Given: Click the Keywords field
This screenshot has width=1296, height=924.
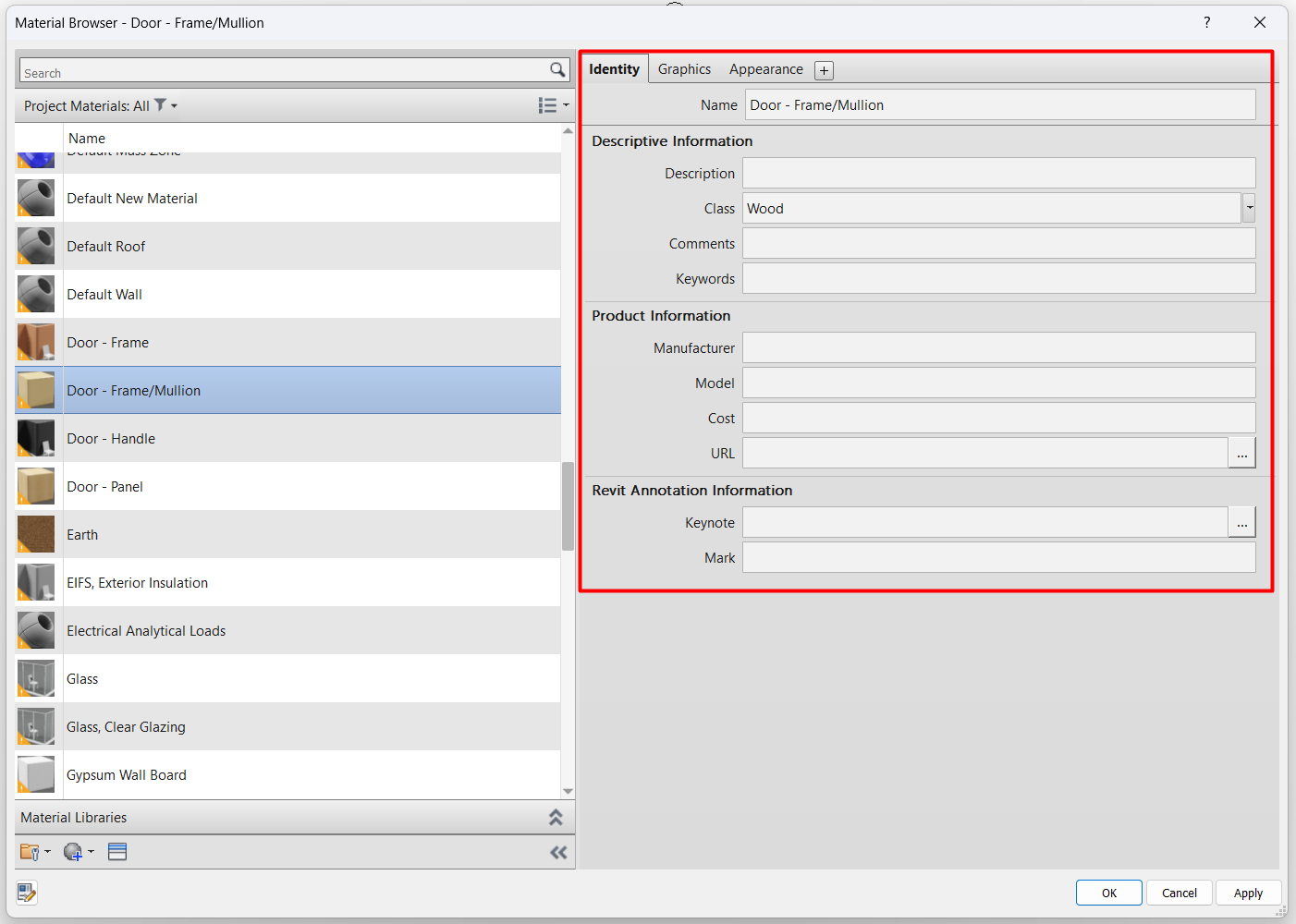Looking at the screenshot, I should pyautogui.click(x=999, y=278).
